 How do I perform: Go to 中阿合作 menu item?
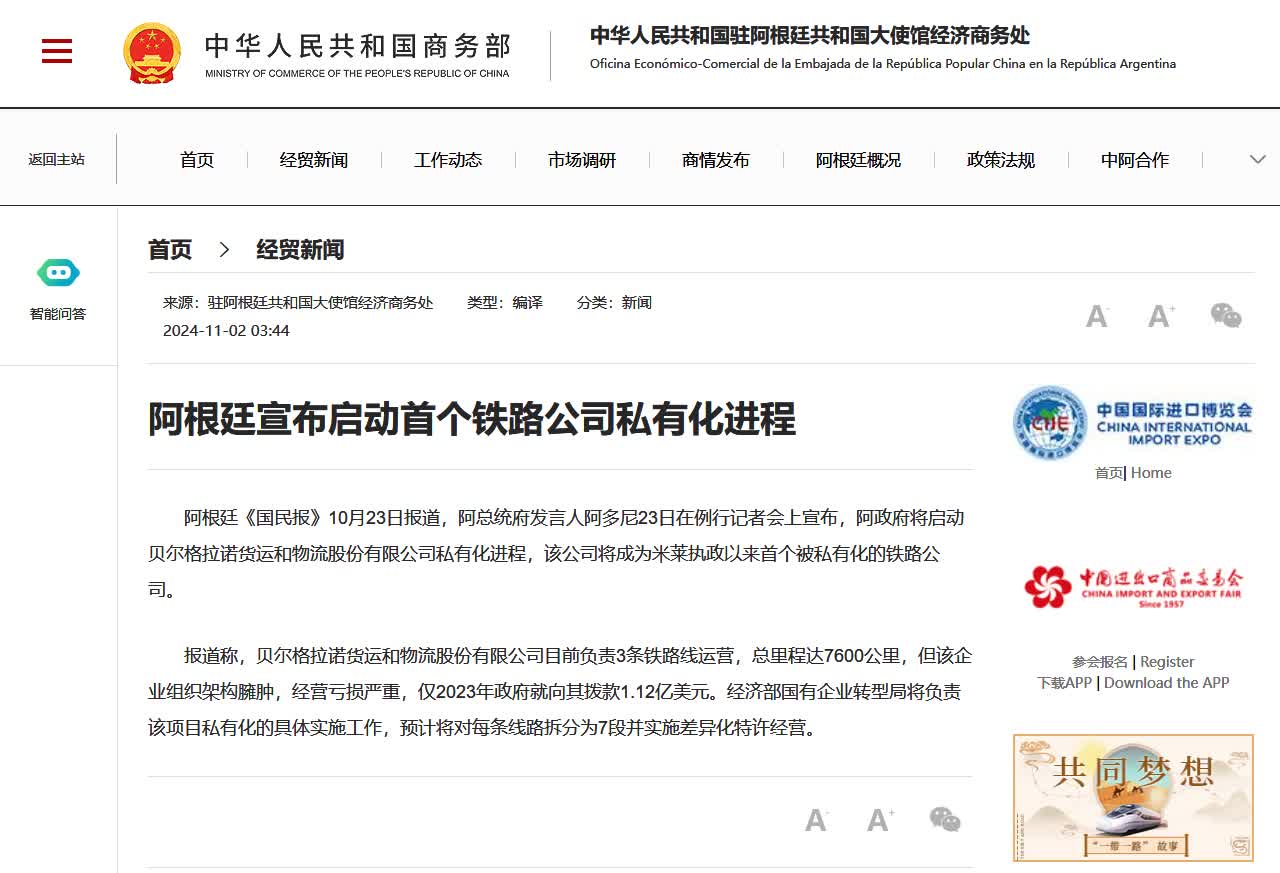coord(1134,160)
